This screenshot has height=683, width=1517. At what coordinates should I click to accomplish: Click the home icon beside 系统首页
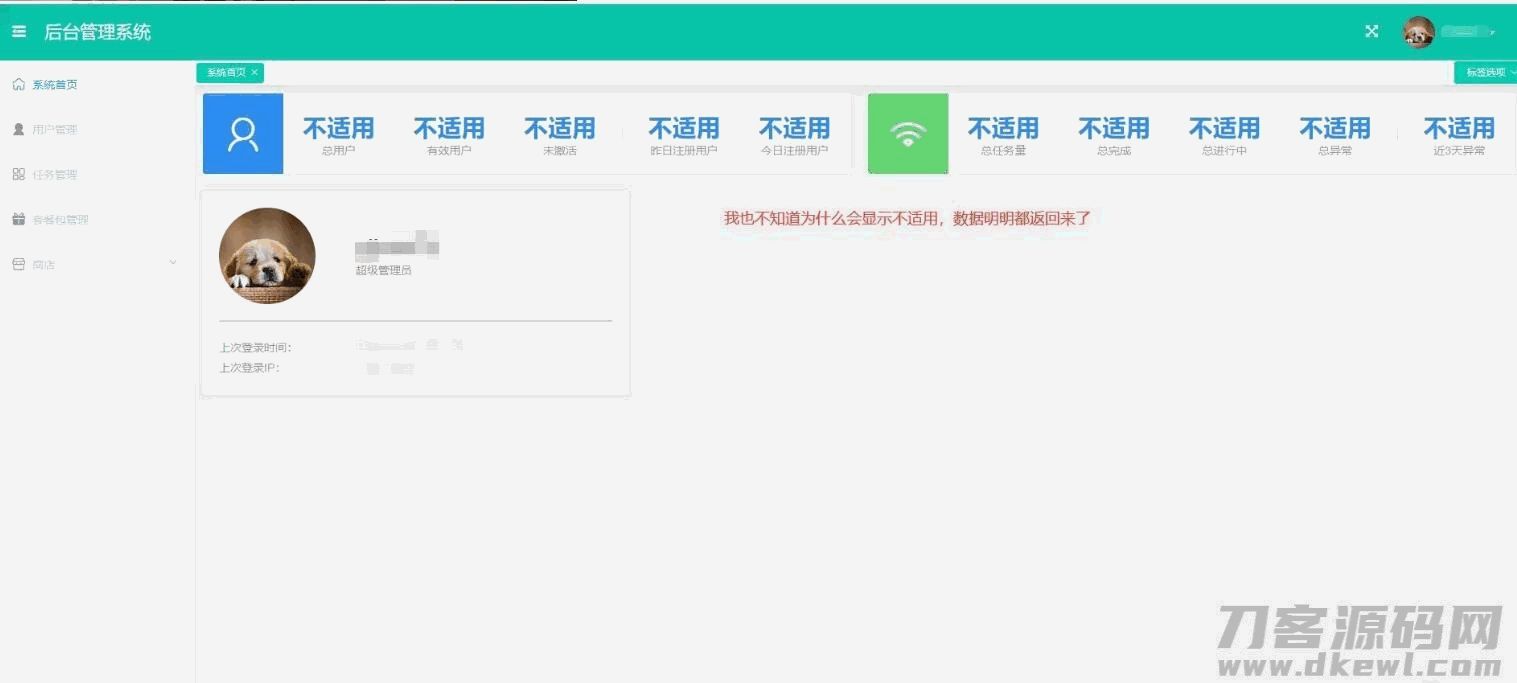click(18, 85)
